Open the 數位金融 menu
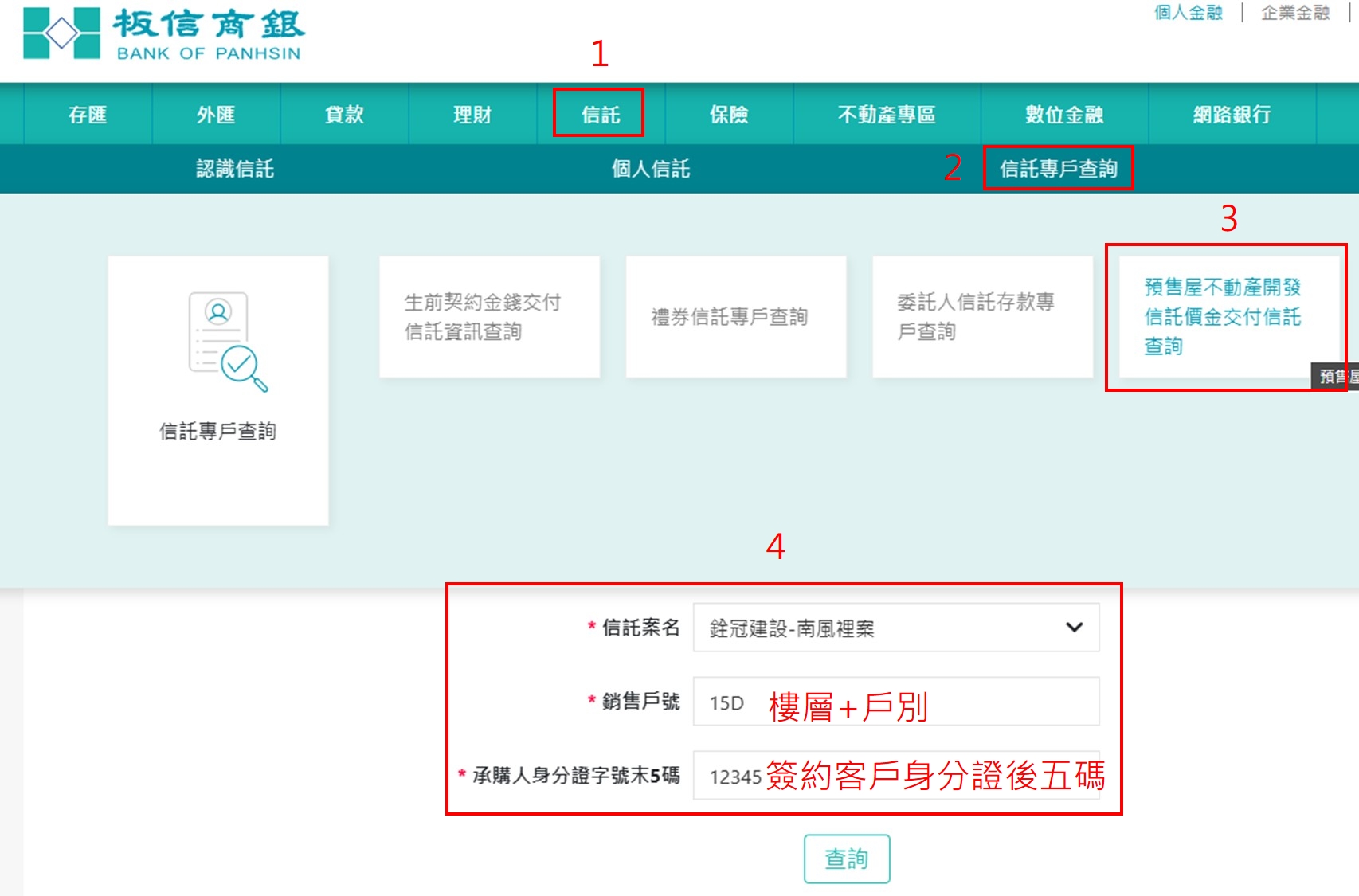This screenshot has height=896, width=1359. tap(1064, 115)
